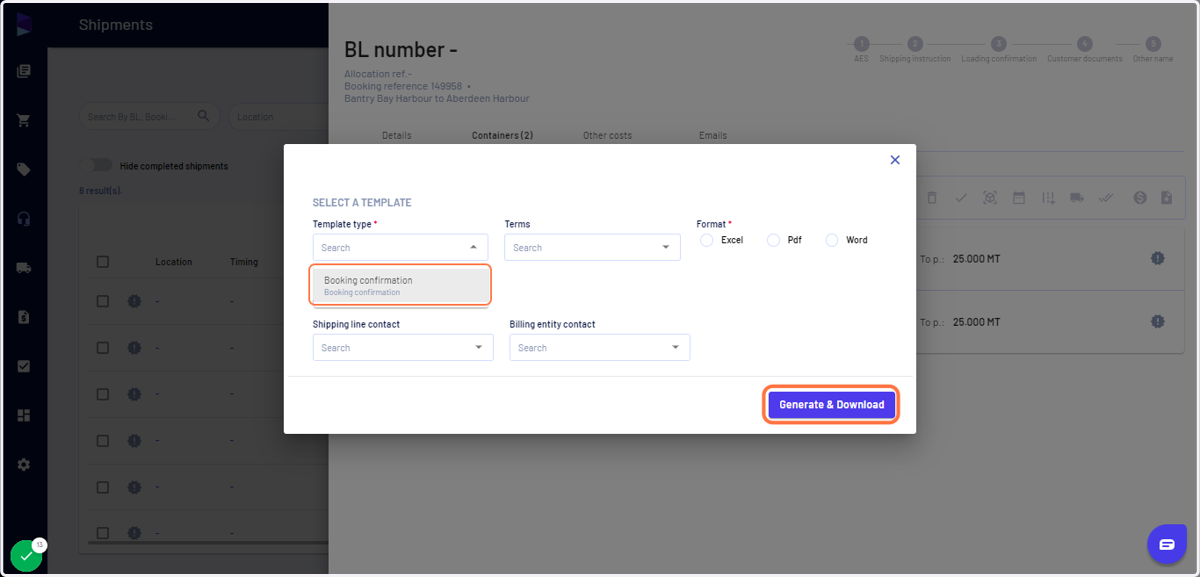Image resolution: width=1200 pixels, height=577 pixels.
Task: Click the alert badge in the first shipment row
Action: pyautogui.click(x=134, y=301)
